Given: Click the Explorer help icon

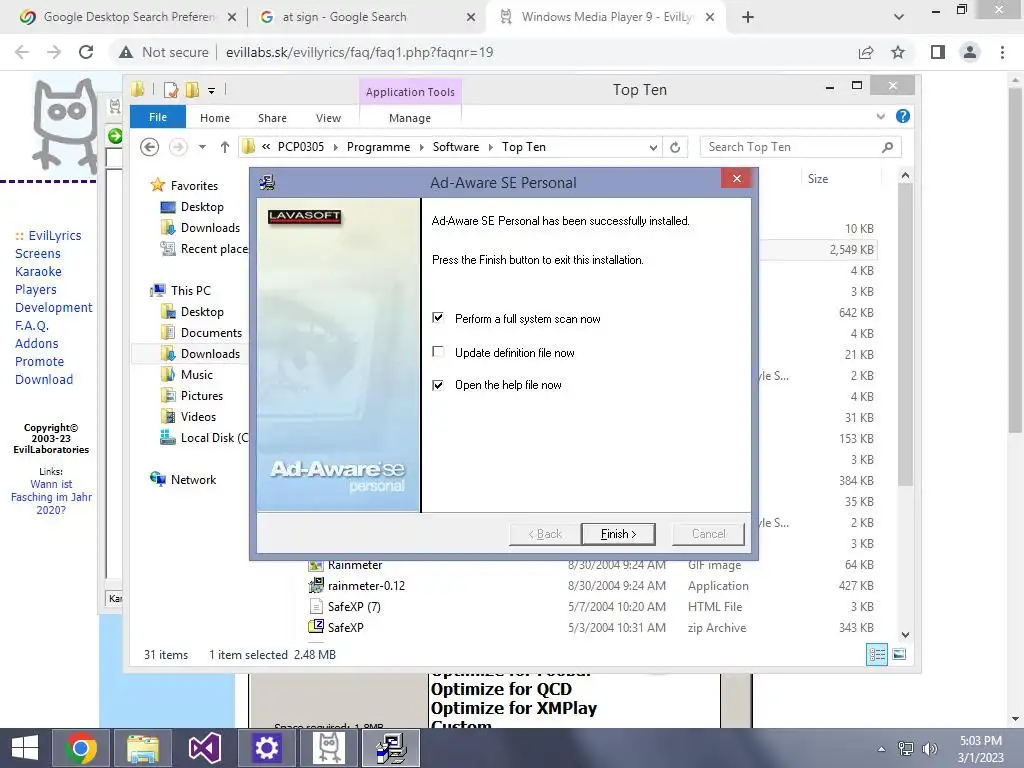Looking at the screenshot, I should pyautogui.click(x=903, y=116).
